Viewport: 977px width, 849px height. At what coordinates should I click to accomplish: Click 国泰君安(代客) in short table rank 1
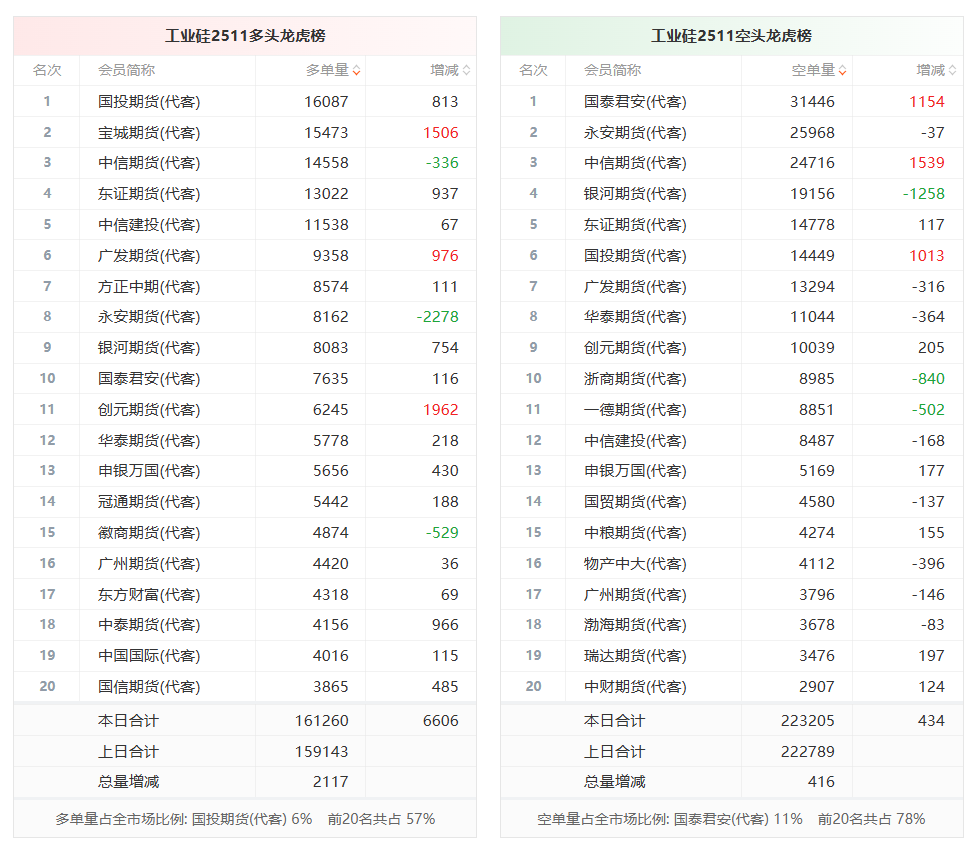coord(635,102)
